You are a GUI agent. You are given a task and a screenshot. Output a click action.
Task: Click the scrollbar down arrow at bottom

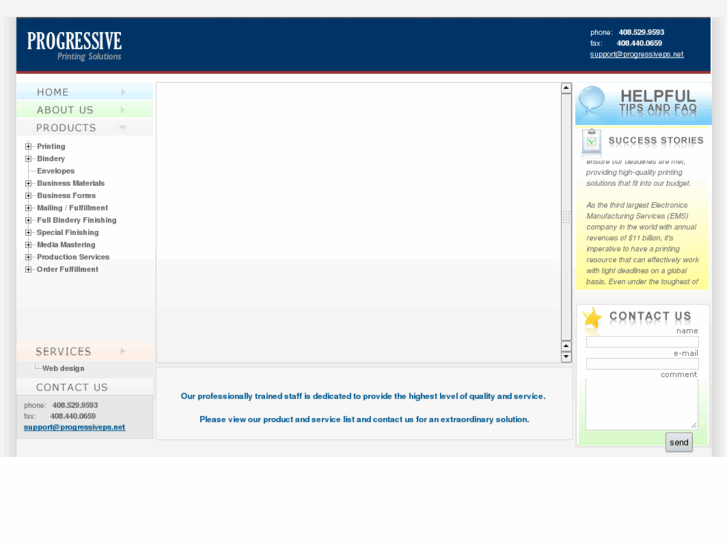coord(566,357)
